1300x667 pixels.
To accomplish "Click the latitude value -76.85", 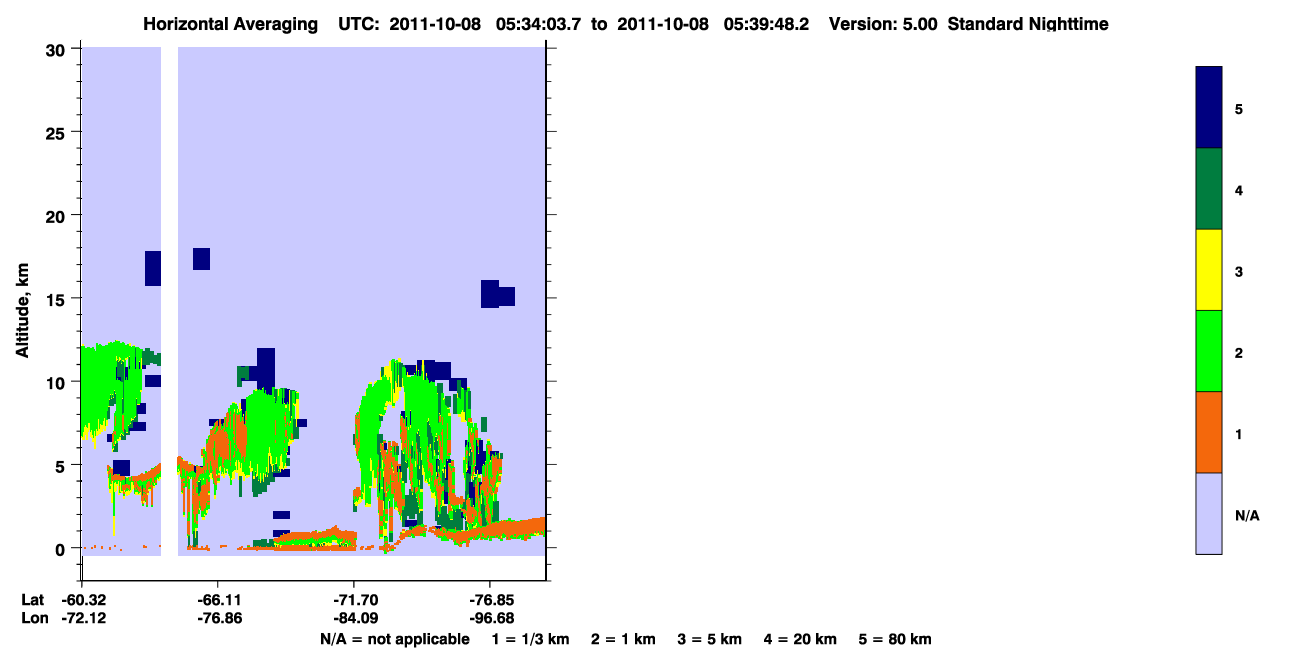I will [x=491, y=600].
